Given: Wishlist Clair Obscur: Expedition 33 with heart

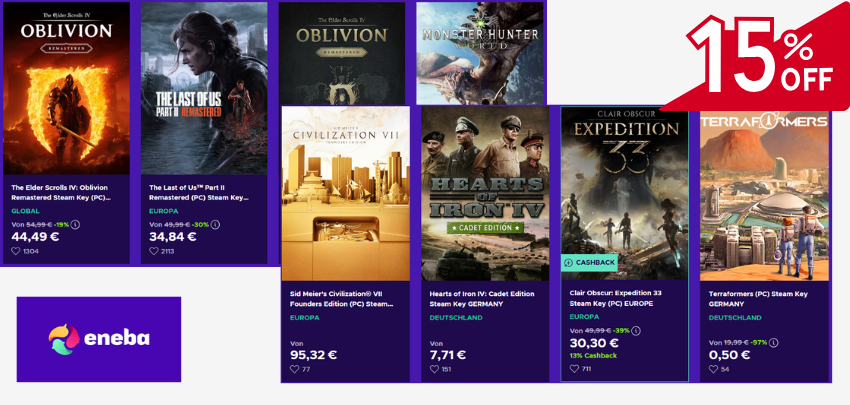Looking at the screenshot, I should [x=575, y=369].
